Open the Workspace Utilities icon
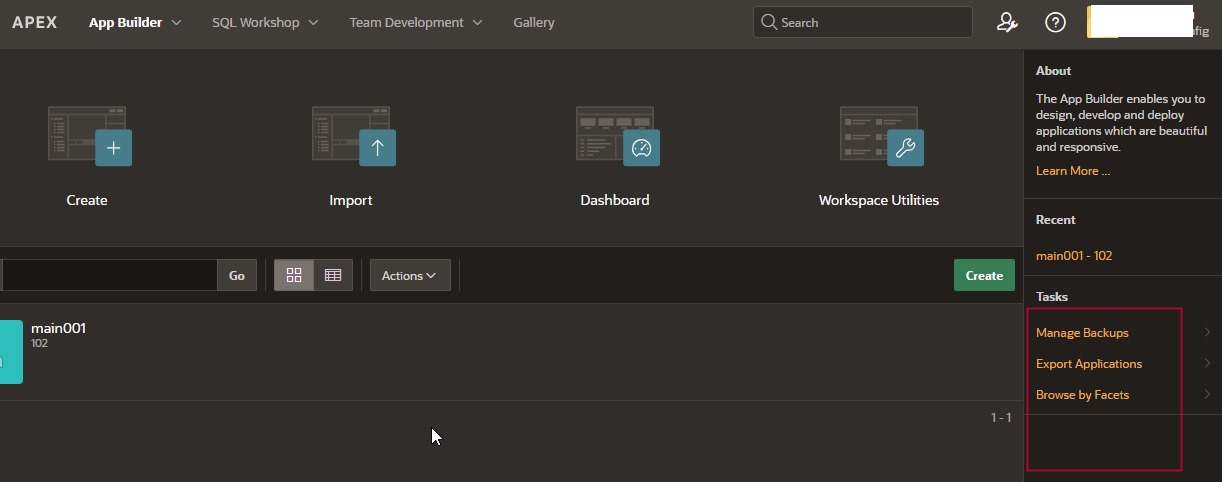This screenshot has height=482, width=1222. tap(881, 136)
